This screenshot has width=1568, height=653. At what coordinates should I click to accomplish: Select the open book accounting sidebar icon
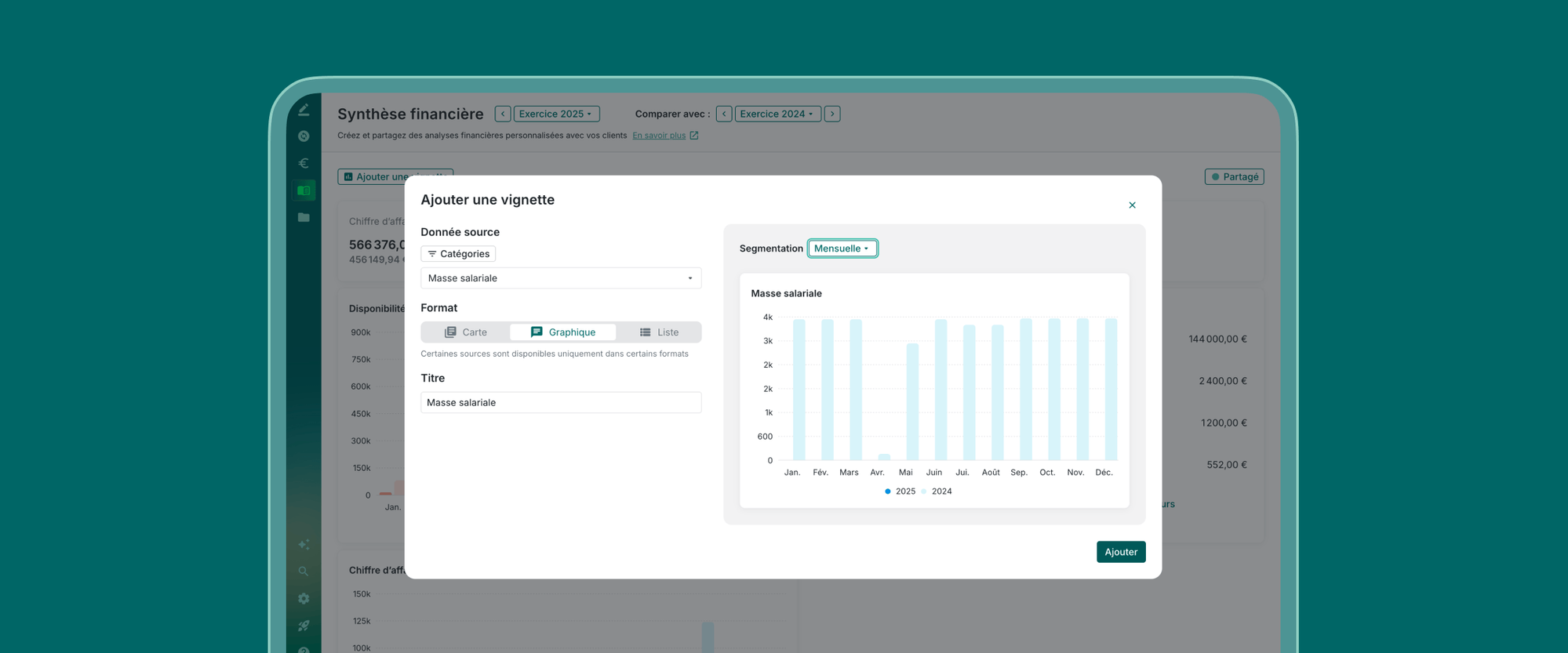[304, 190]
